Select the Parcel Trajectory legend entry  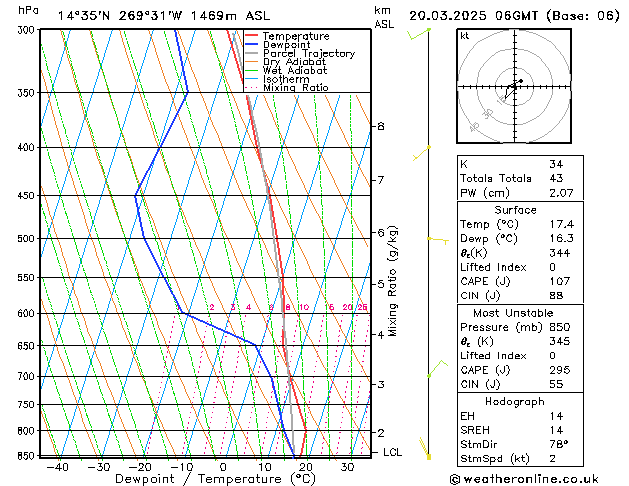(308, 54)
